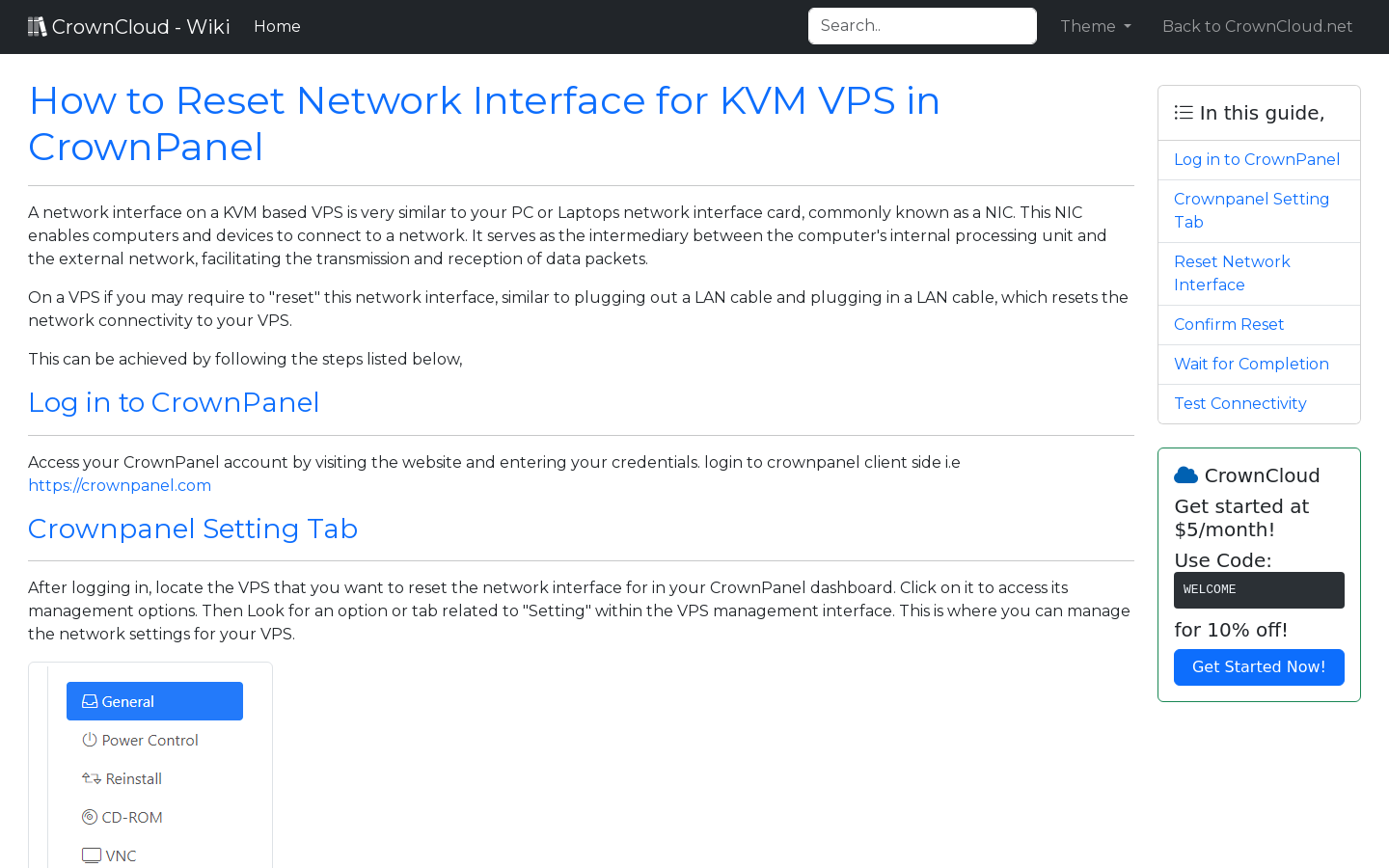The width and height of the screenshot is (1389, 868).
Task: Select the Power Control power icon
Action: (90, 739)
